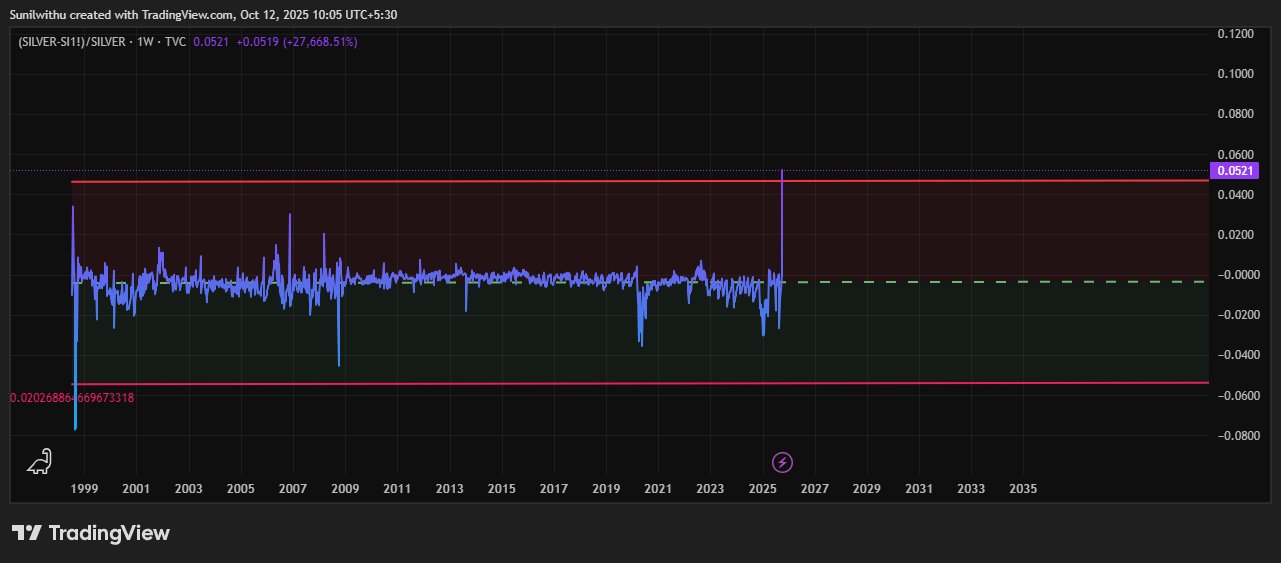Click the 1999 year label on time axis
This screenshot has height=563, width=1281.
tap(84, 489)
